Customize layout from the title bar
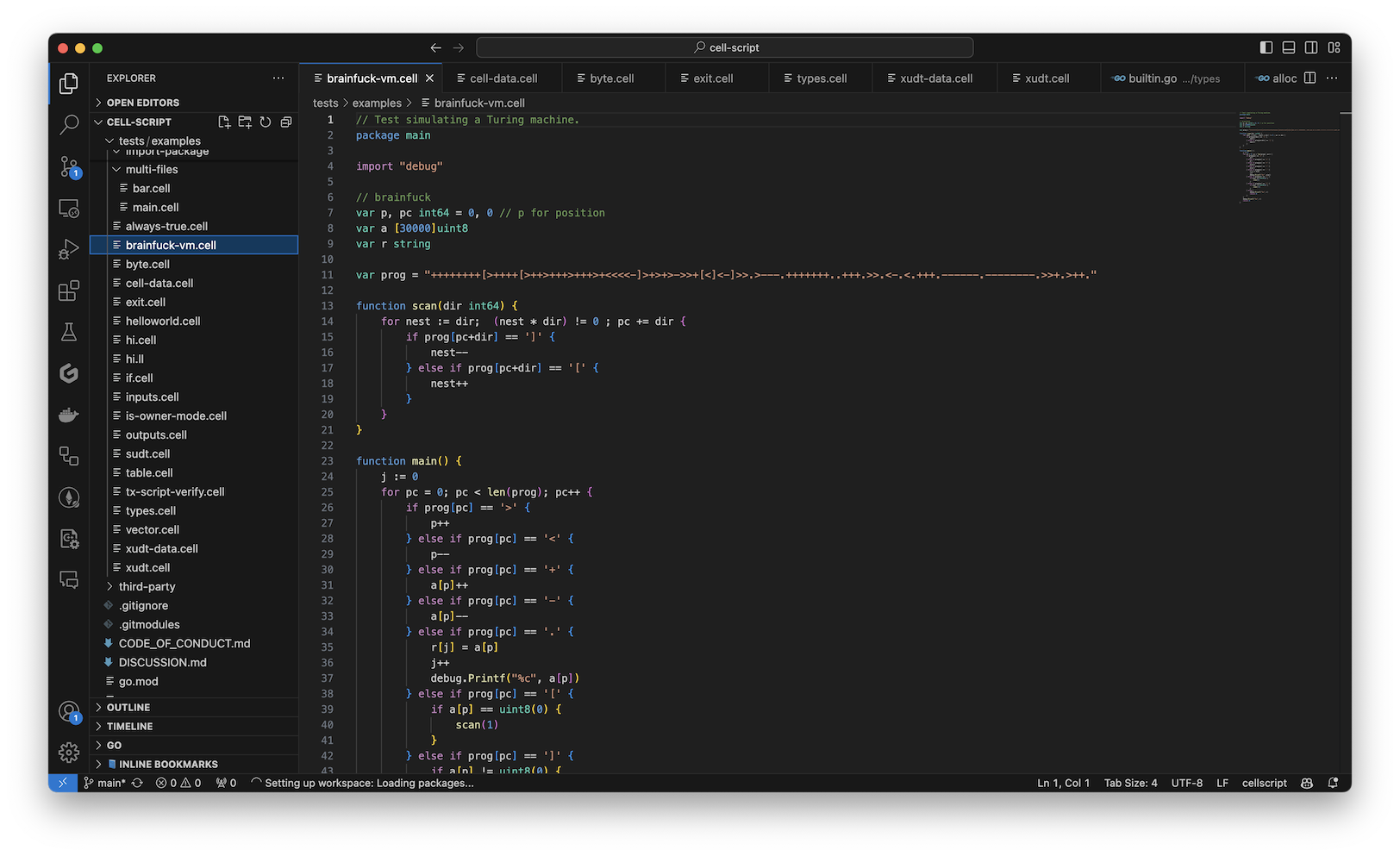Screen dimensions: 1400x856 pos(1334,47)
